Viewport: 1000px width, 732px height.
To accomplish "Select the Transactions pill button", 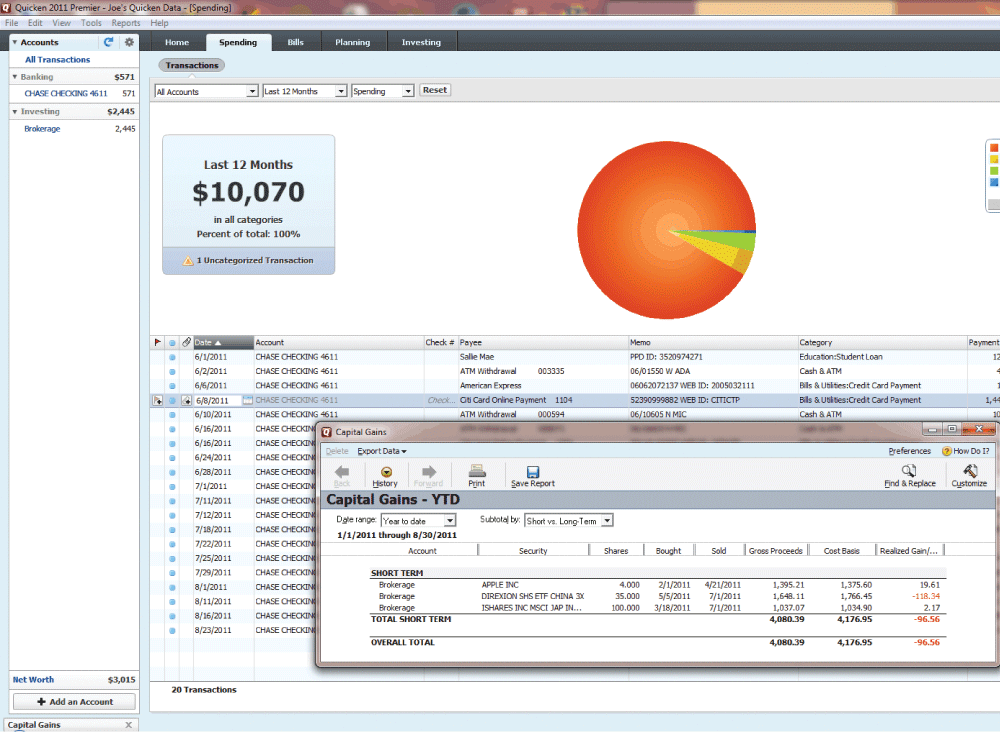I will pos(191,65).
